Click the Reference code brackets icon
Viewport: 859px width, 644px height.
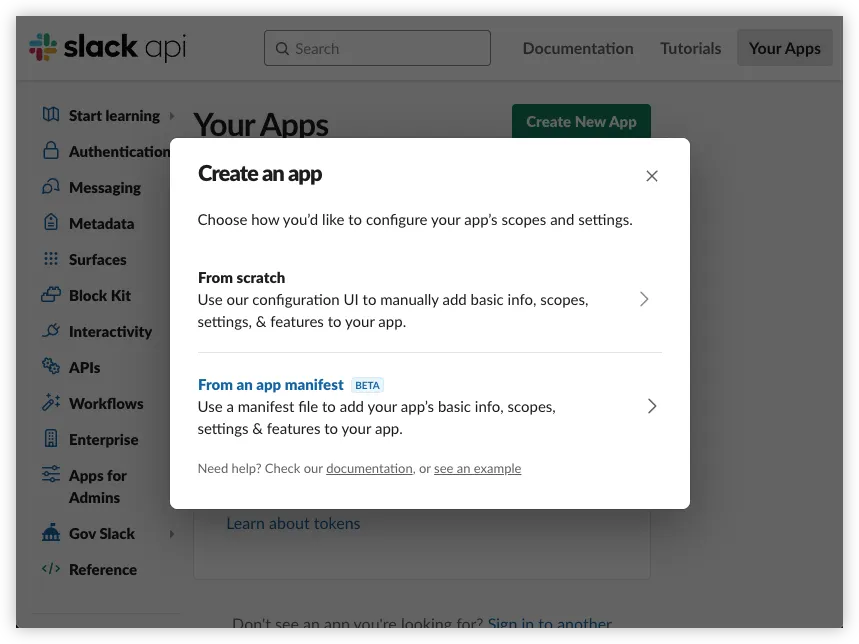51,568
